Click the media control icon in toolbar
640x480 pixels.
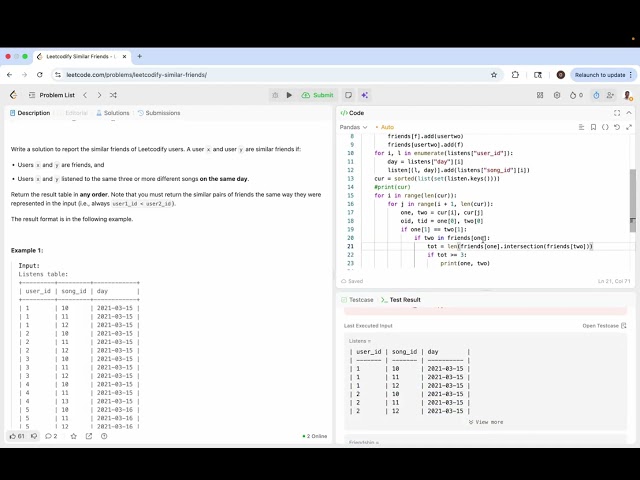pyautogui.click(x=538, y=75)
